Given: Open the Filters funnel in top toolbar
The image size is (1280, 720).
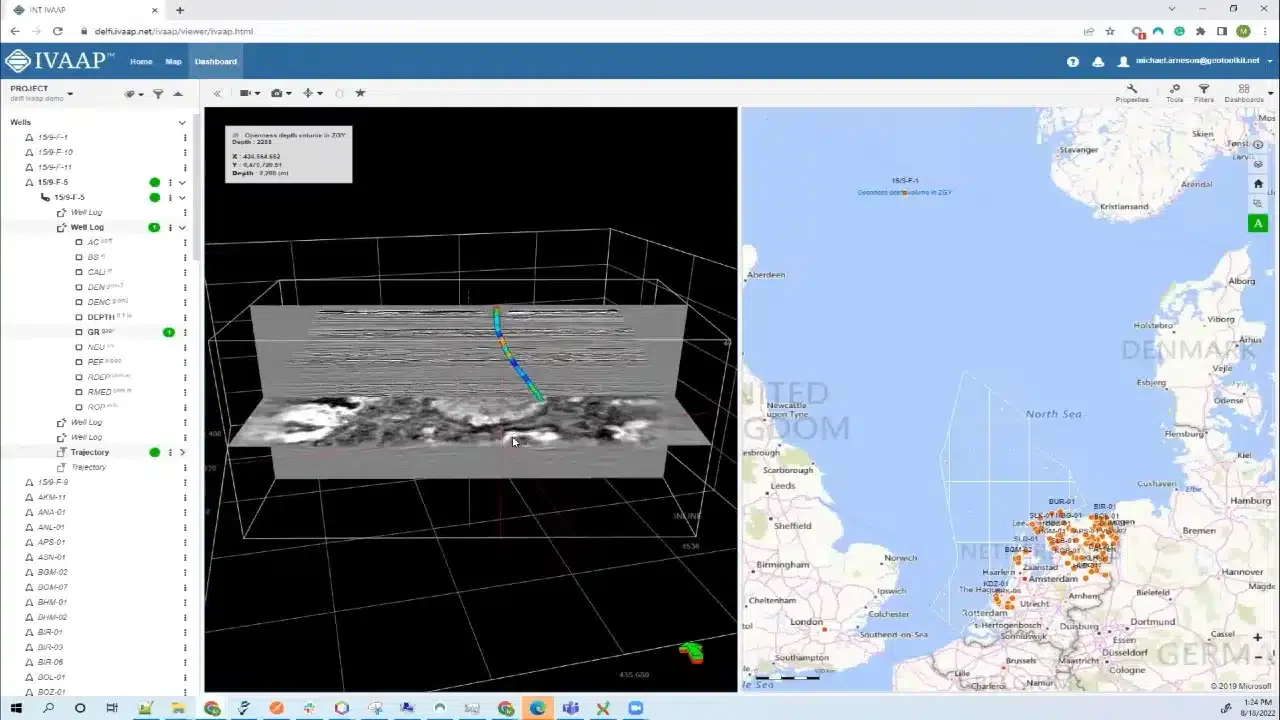Looking at the screenshot, I should [1204, 93].
